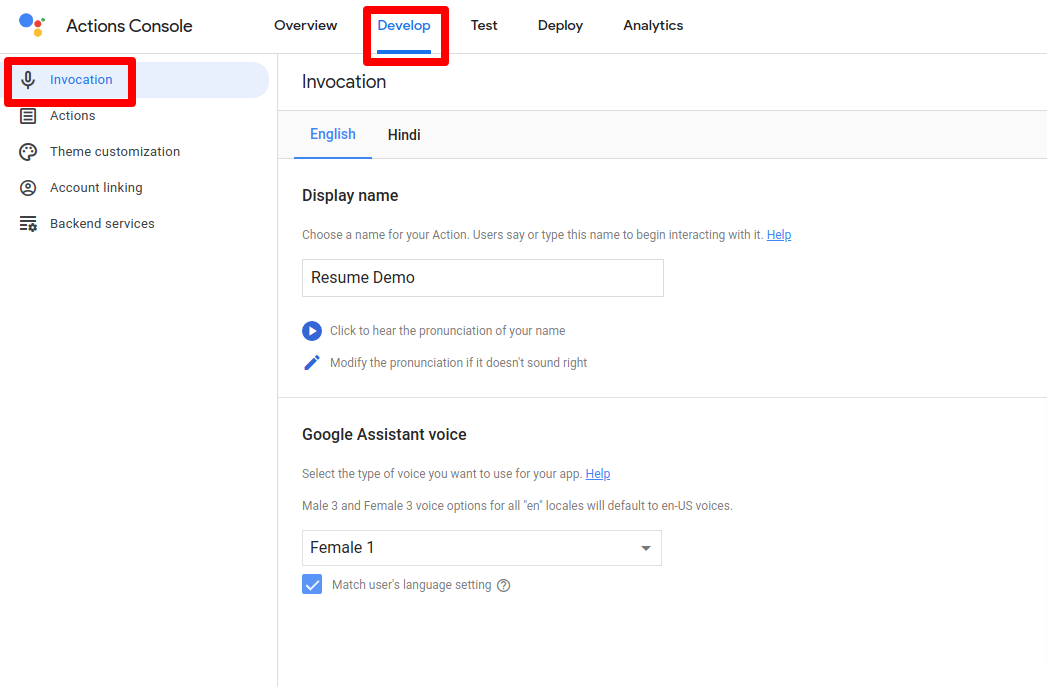The height and width of the screenshot is (687, 1047).
Task: Uncheck Match user's language setting
Action: point(312,584)
